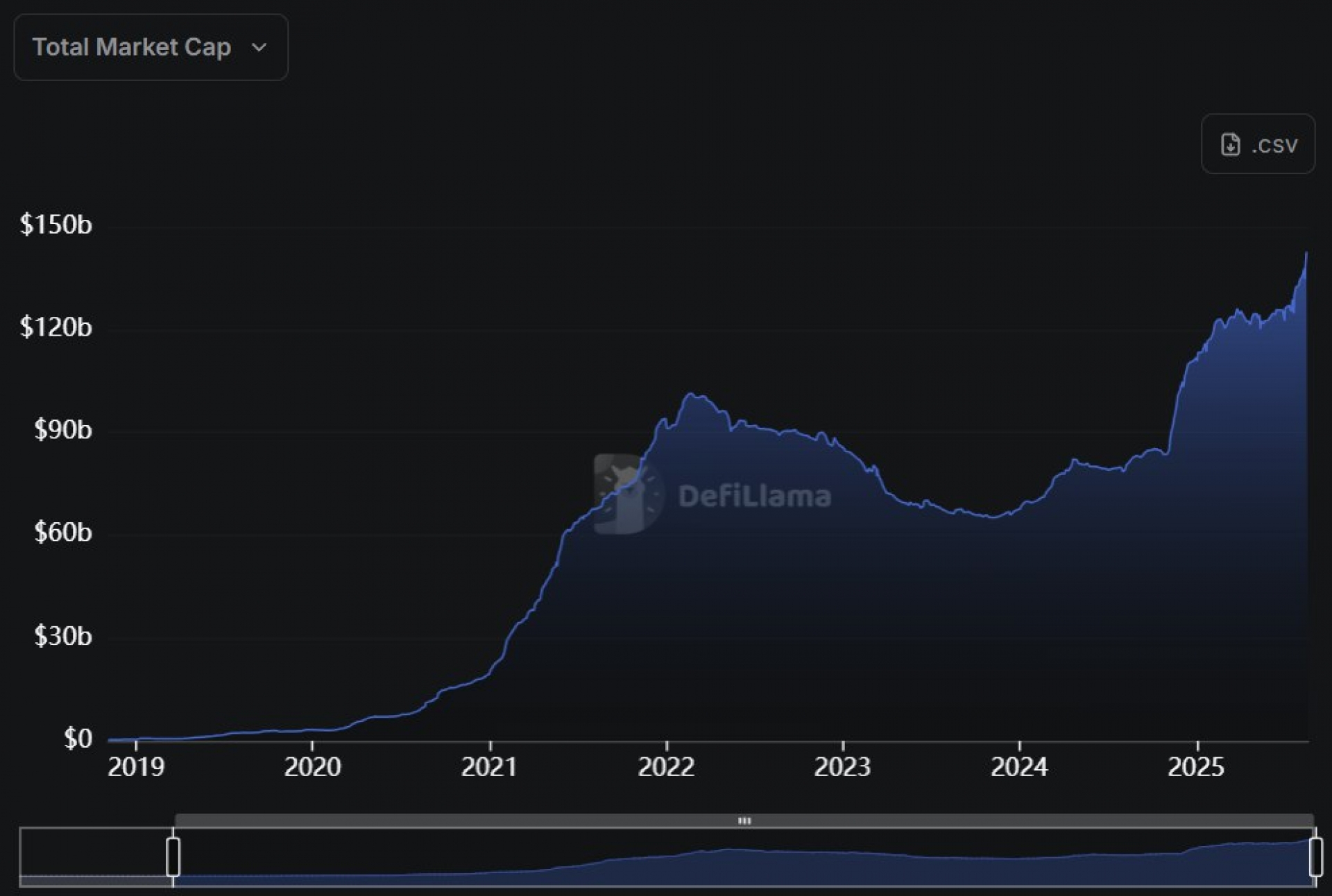This screenshot has height=896, width=1332.
Task: Click the chevron arrow beside Total Market Cap
Action: 259,48
